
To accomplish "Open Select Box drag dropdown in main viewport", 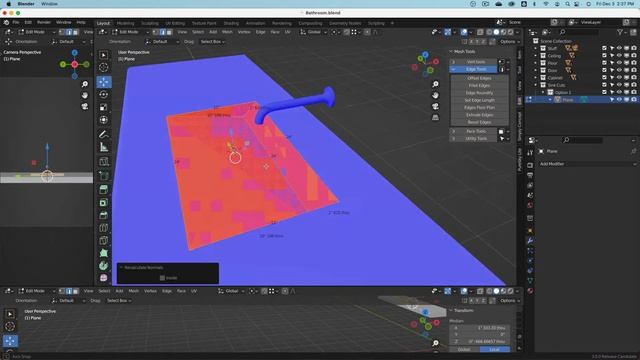I will coord(212,42).
